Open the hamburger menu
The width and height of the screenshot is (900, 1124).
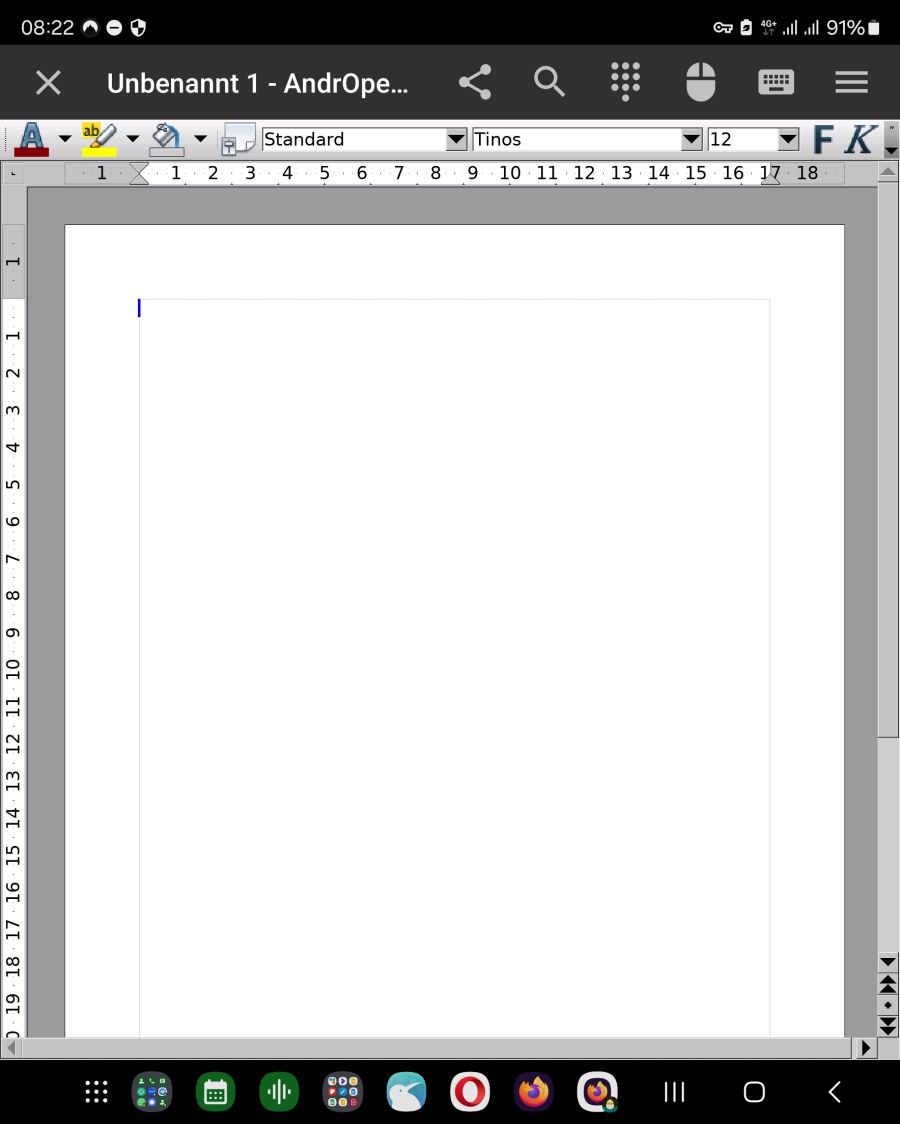coord(851,82)
